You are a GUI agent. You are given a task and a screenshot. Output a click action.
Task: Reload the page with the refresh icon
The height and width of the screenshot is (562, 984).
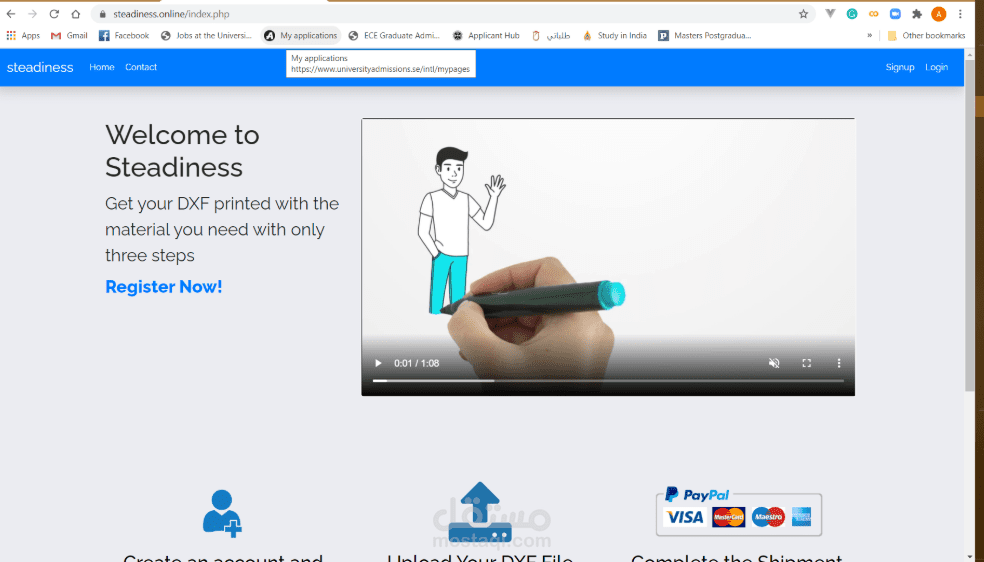point(54,14)
